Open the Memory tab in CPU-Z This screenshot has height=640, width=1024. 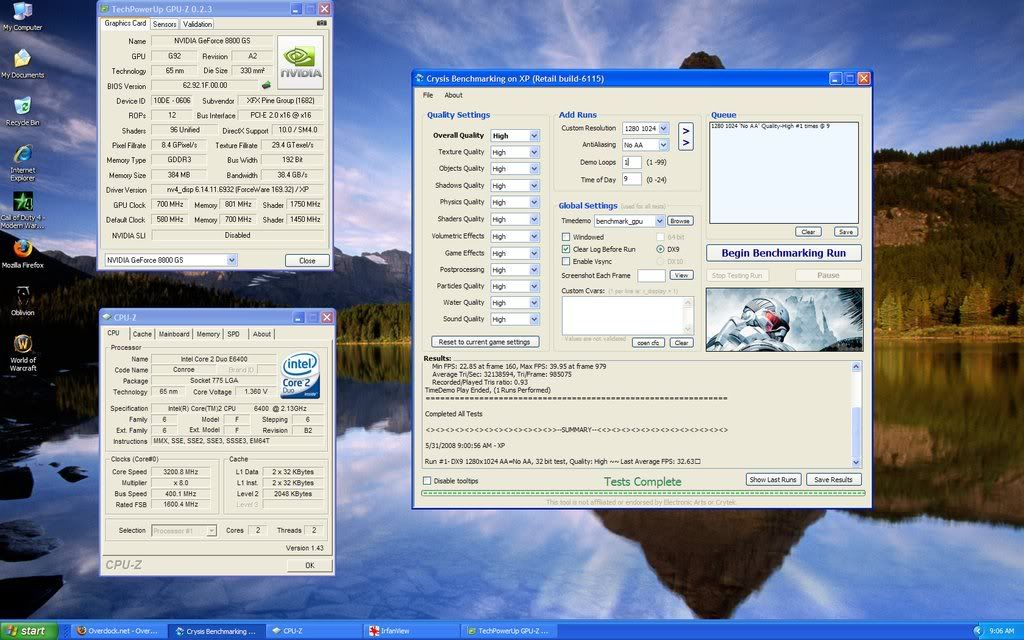coord(208,334)
